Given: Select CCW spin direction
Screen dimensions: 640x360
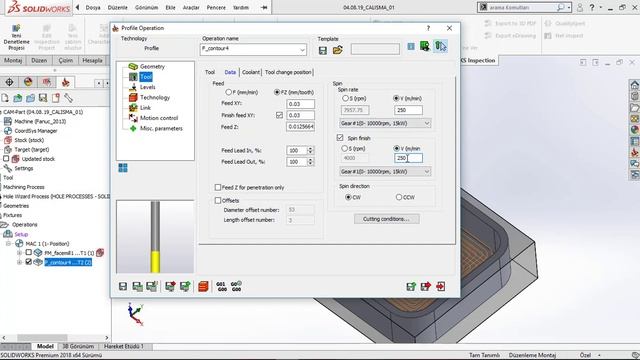Looking at the screenshot, I should [399, 197].
